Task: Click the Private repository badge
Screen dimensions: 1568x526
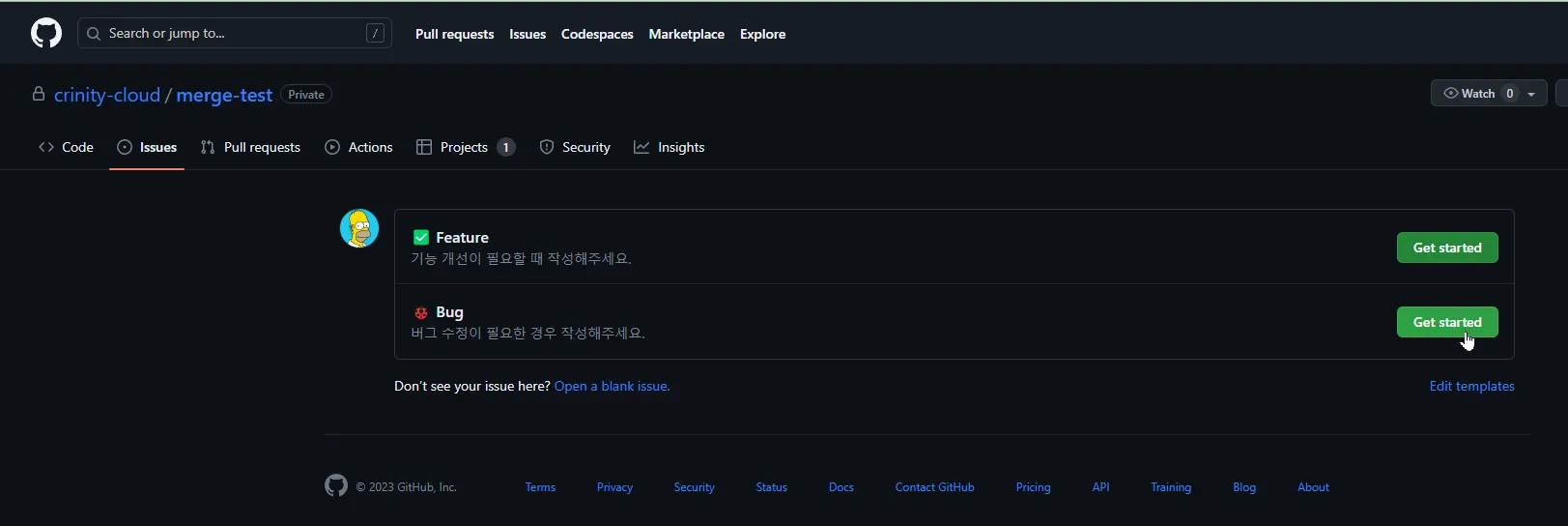Action: pos(306,94)
